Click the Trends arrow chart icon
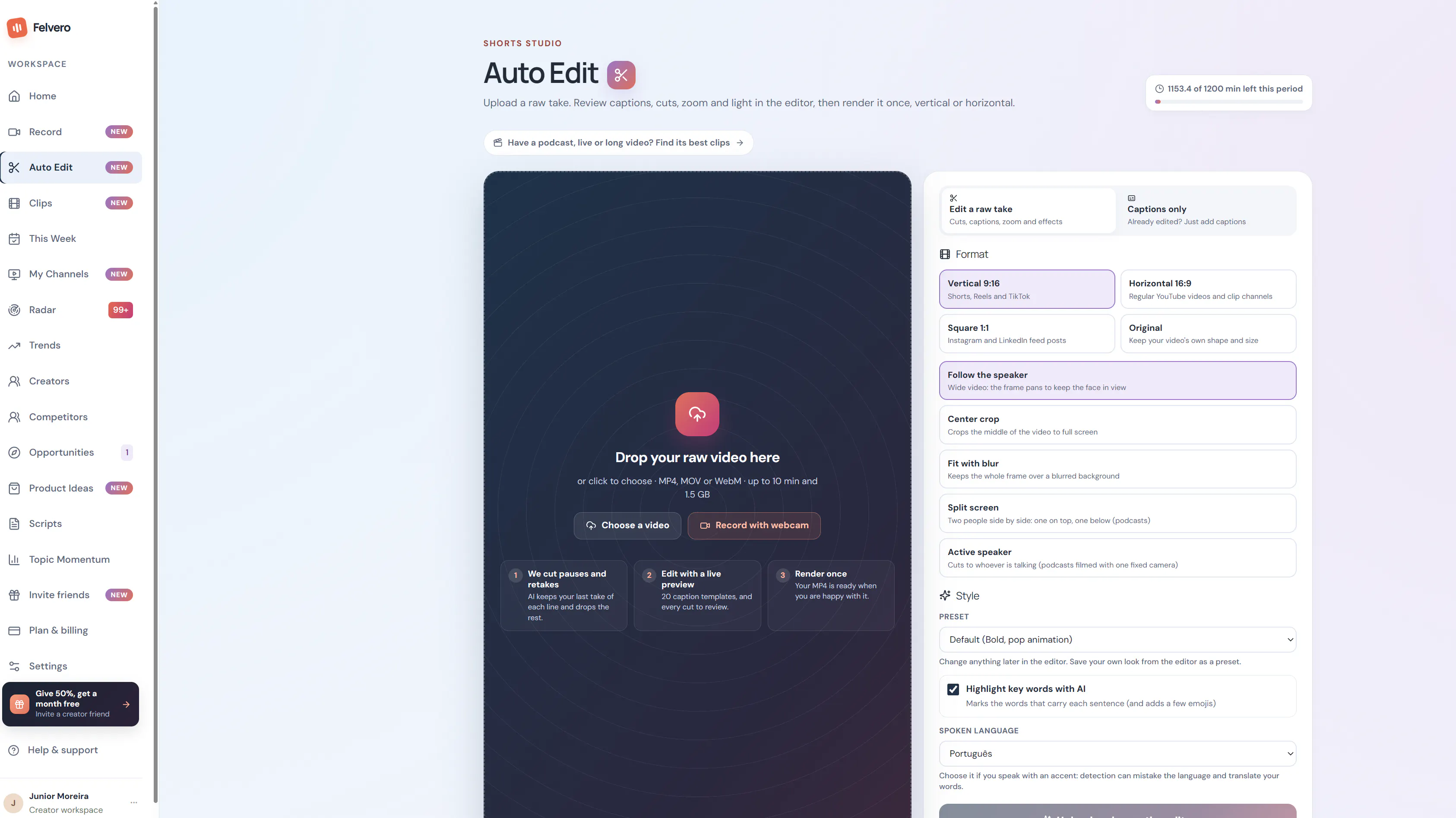This screenshot has width=1456, height=818. coord(15,346)
